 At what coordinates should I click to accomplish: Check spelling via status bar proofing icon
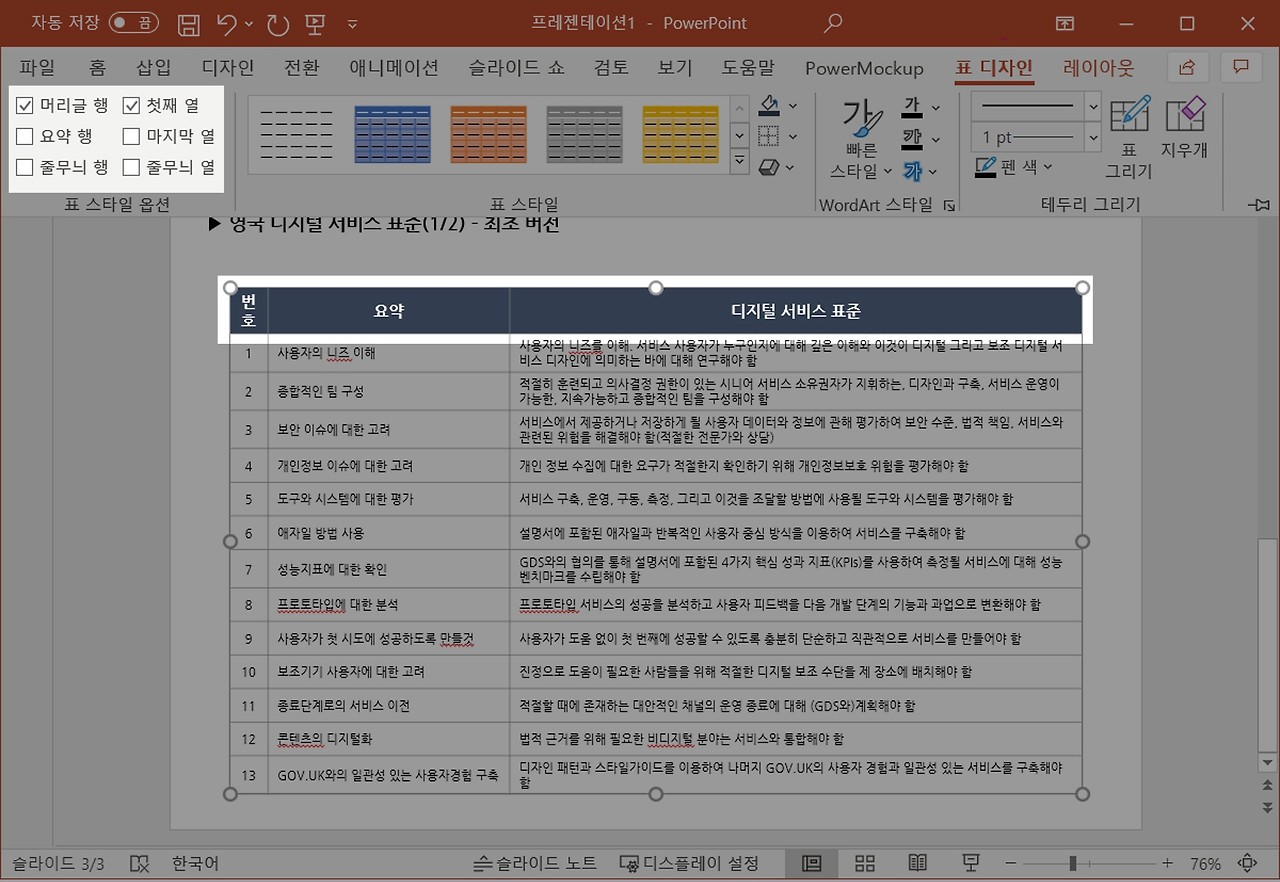(140, 863)
